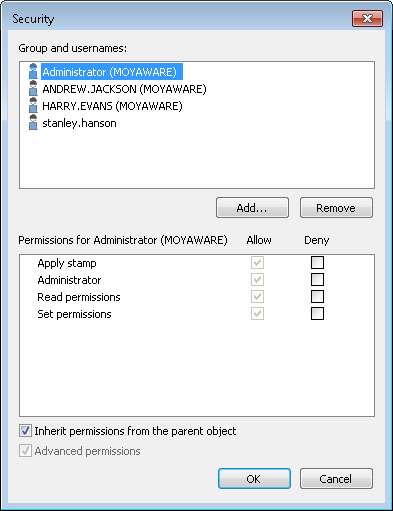Click the Administrator user icon
Image resolution: width=393 pixels, height=511 pixels.
click(33, 72)
